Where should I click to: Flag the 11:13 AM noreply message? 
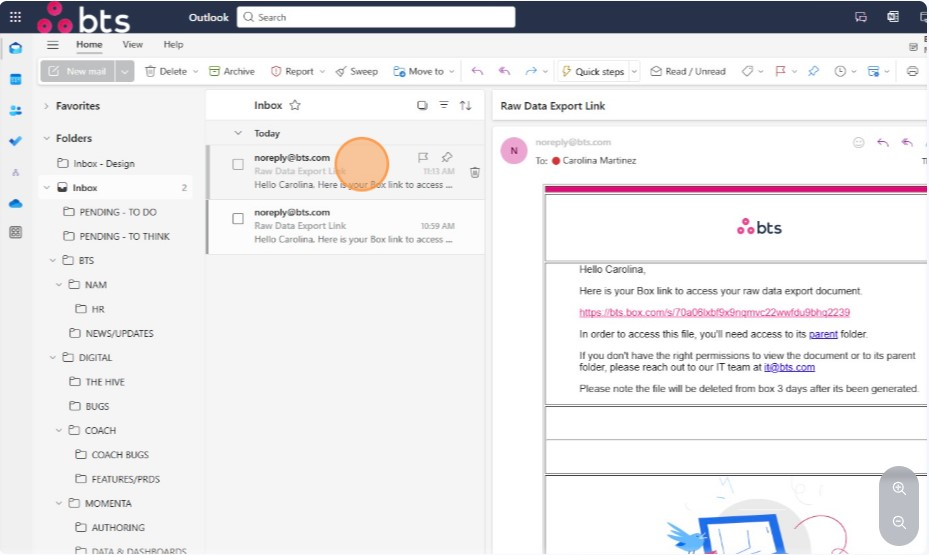pos(422,157)
